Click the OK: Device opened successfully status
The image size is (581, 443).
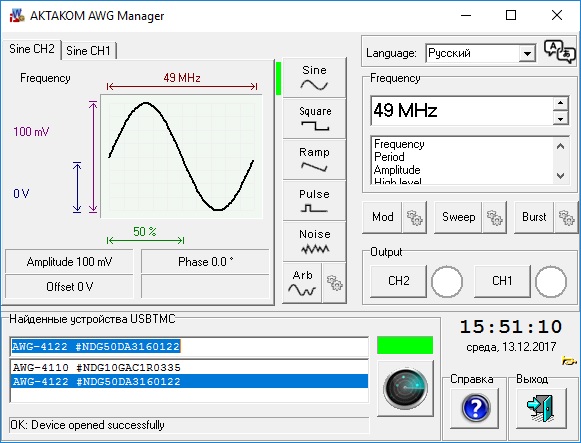[x=87, y=425]
